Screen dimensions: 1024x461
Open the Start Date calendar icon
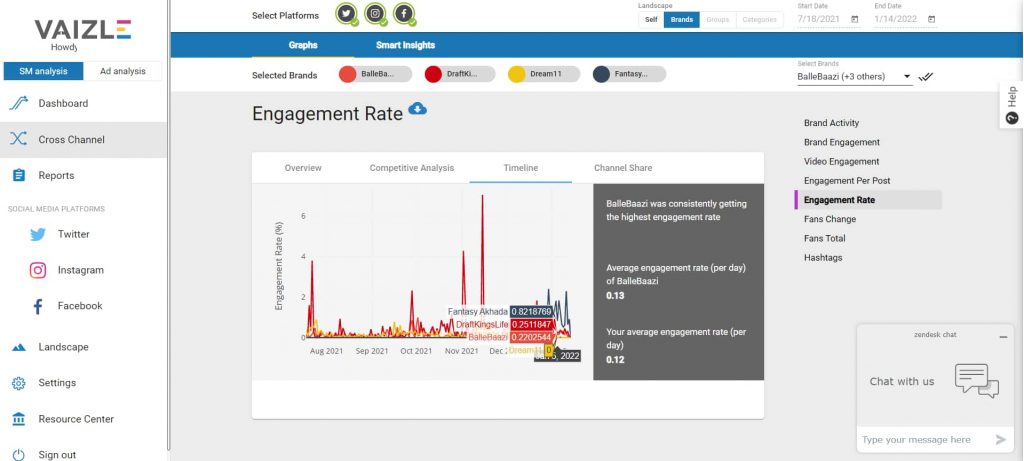(x=855, y=20)
